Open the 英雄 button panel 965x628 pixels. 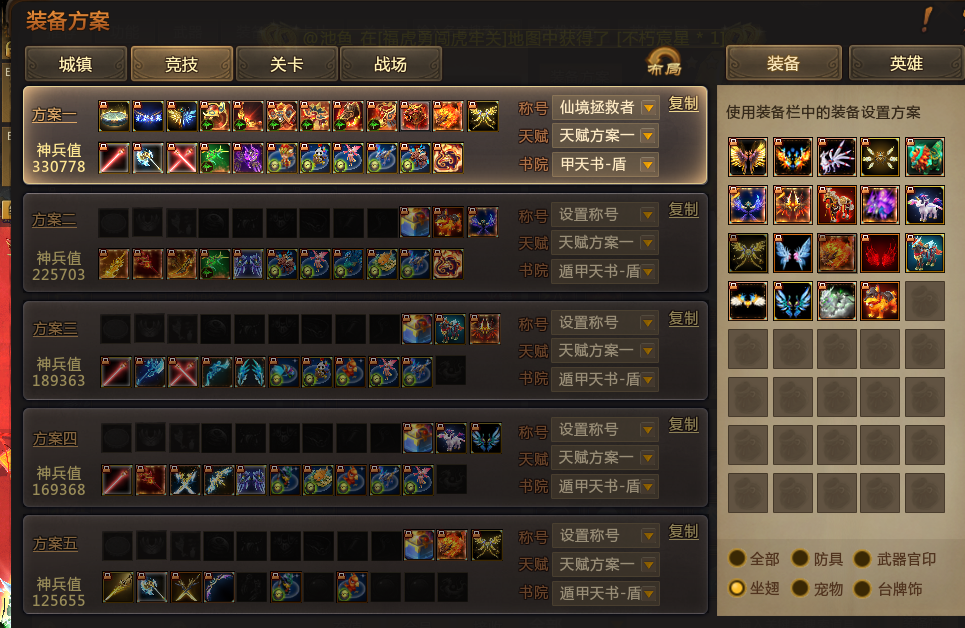[x=905, y=63]
